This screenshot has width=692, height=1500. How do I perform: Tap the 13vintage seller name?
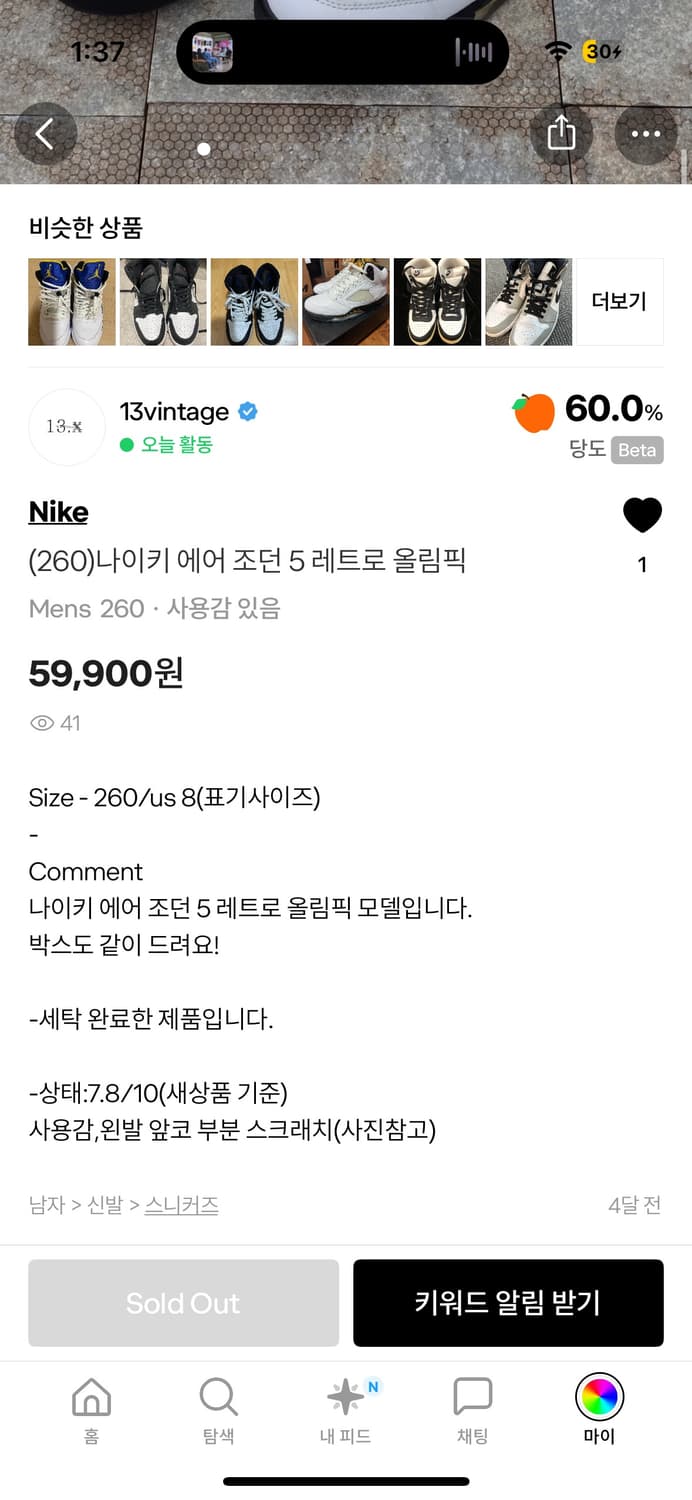[x=174, y=412]
